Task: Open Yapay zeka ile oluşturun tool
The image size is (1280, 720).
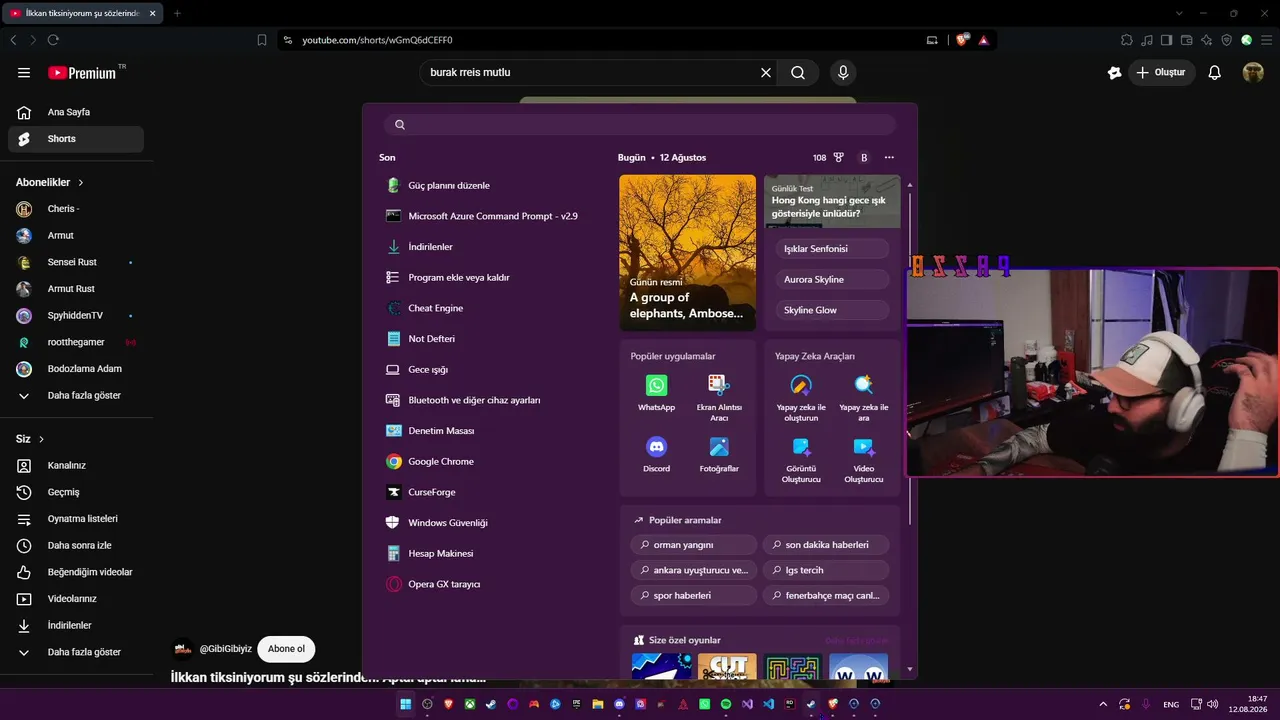Action: tap(801, 397)
